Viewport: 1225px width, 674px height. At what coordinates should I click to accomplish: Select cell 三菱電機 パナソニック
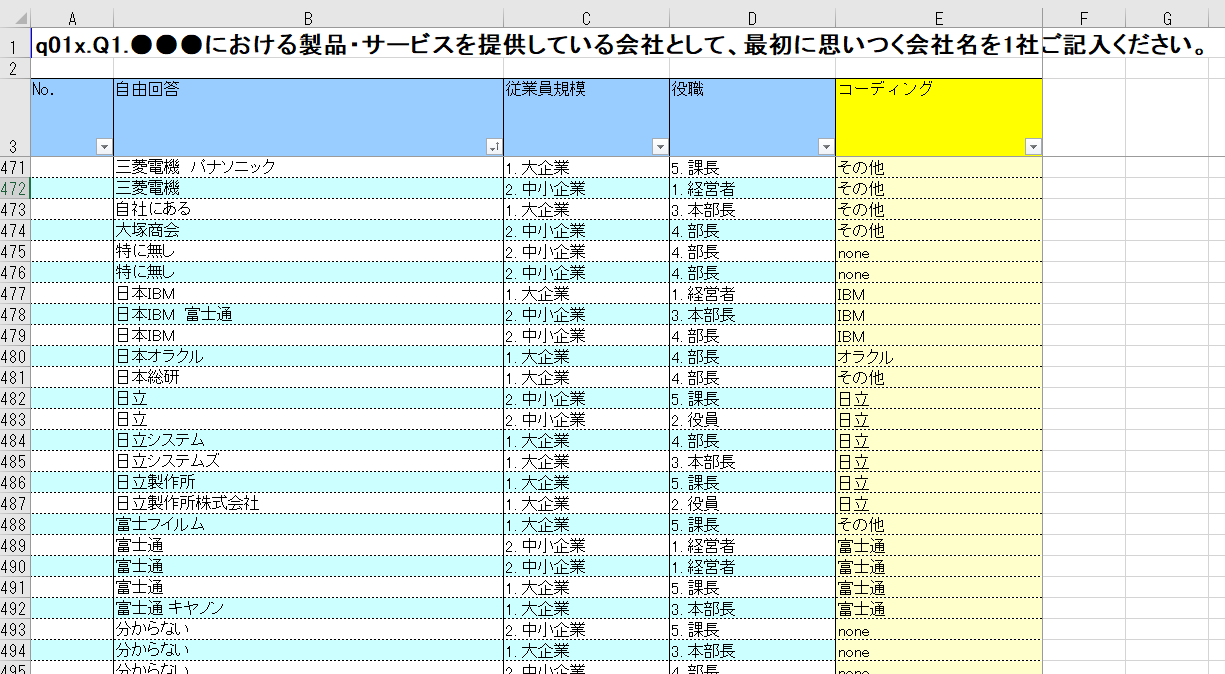tap(308, 167)
